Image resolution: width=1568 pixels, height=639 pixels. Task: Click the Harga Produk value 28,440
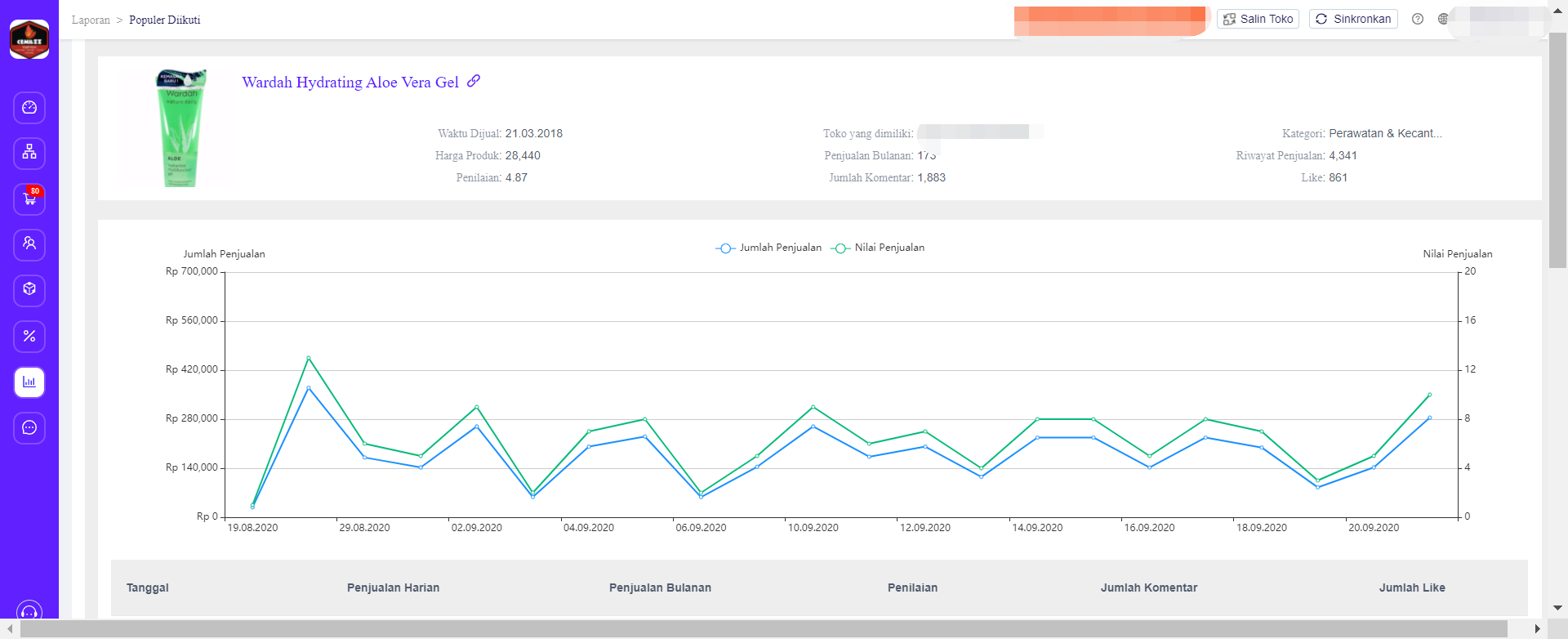pyautogui.click(x=523, y=155)
